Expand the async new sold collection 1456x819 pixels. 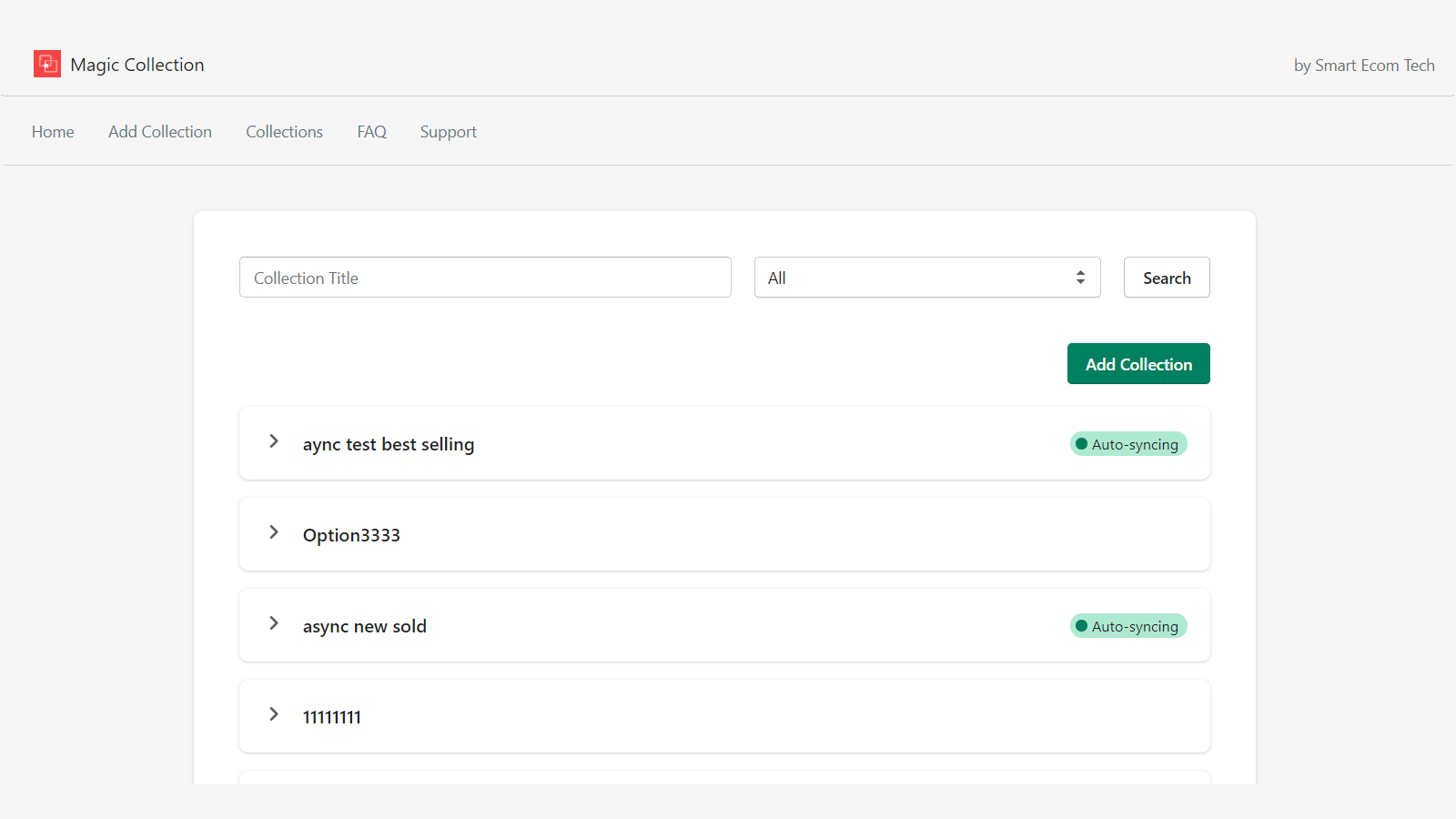coord(274,623)
